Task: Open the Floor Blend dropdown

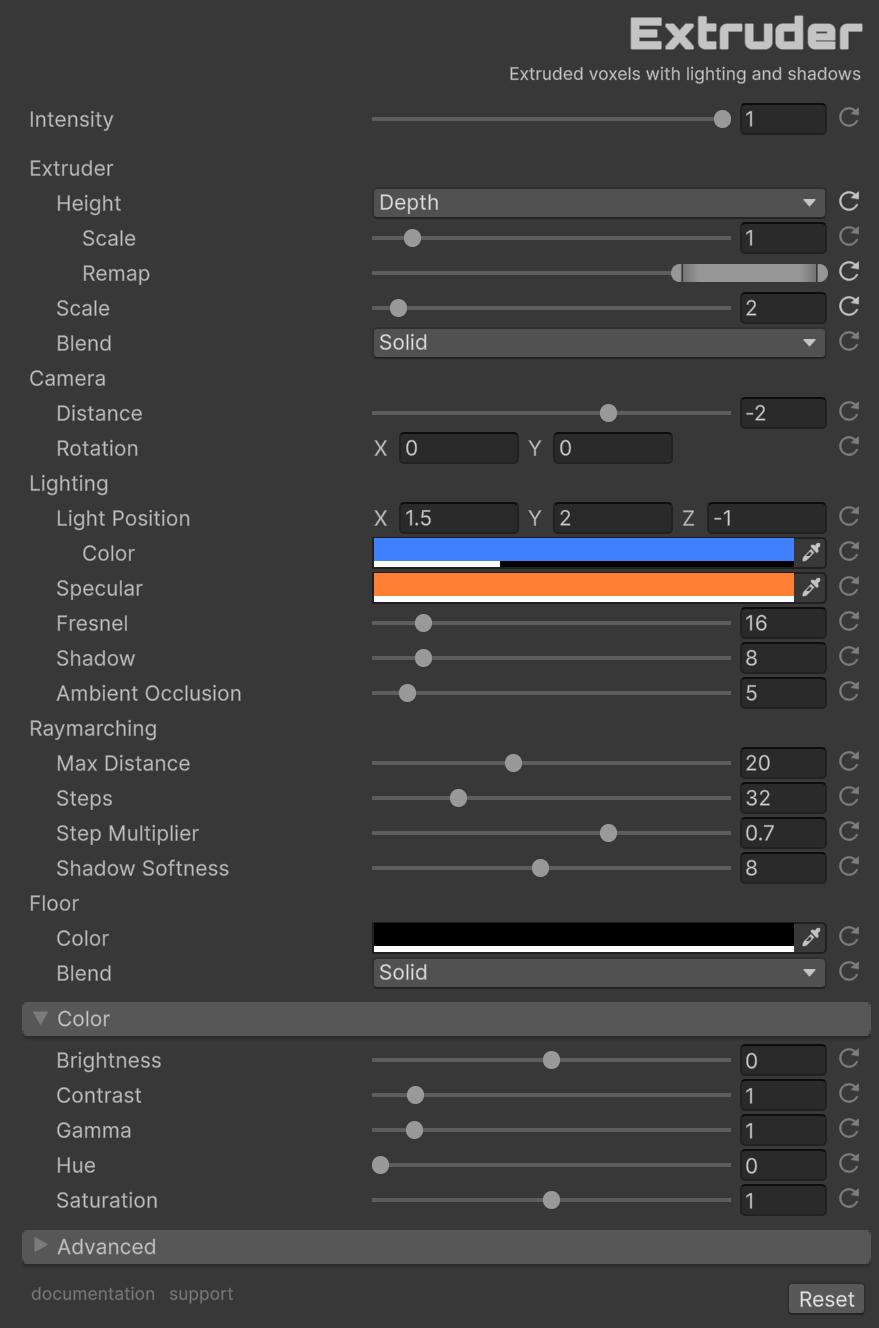Action: pos(598,972)
